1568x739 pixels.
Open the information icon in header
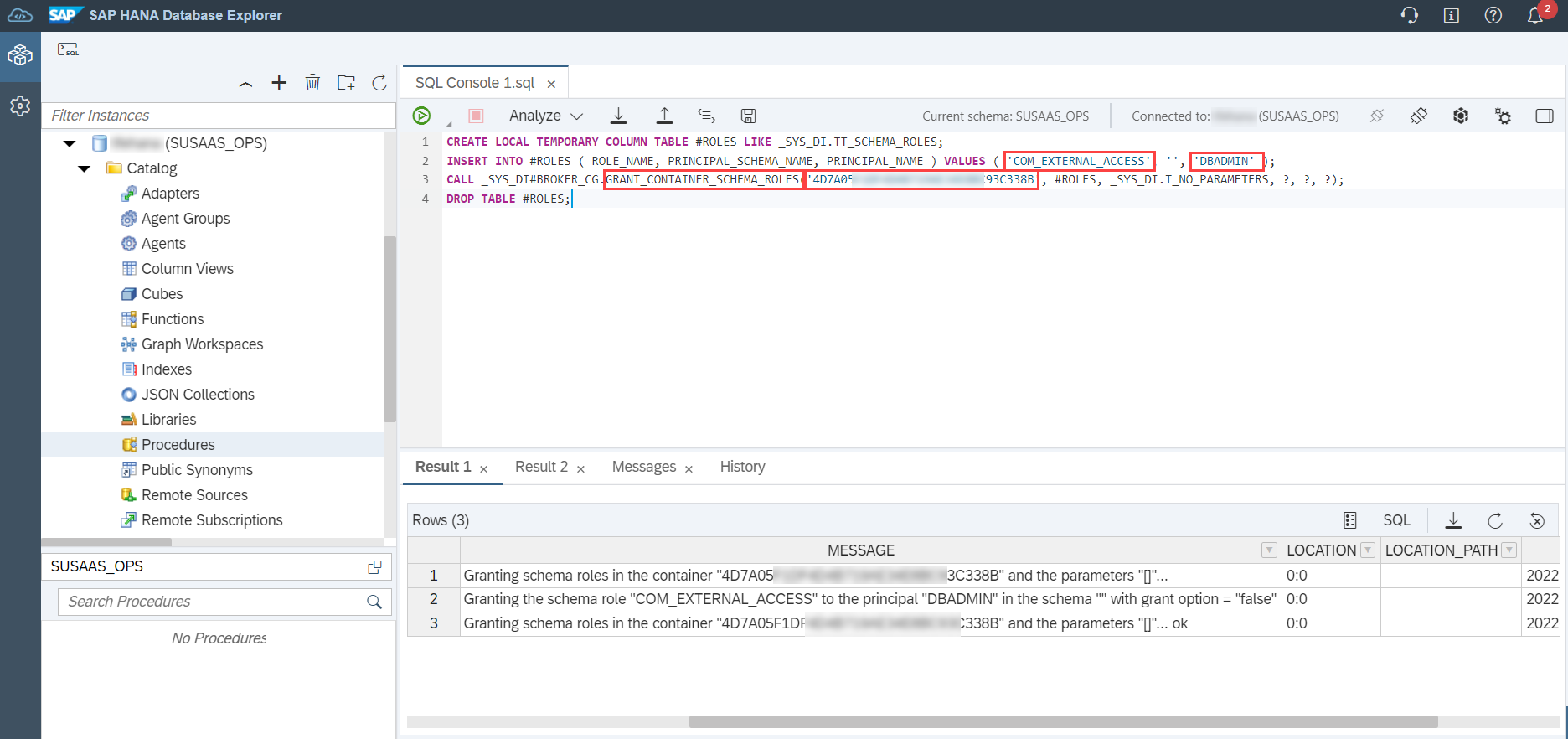1452,15
